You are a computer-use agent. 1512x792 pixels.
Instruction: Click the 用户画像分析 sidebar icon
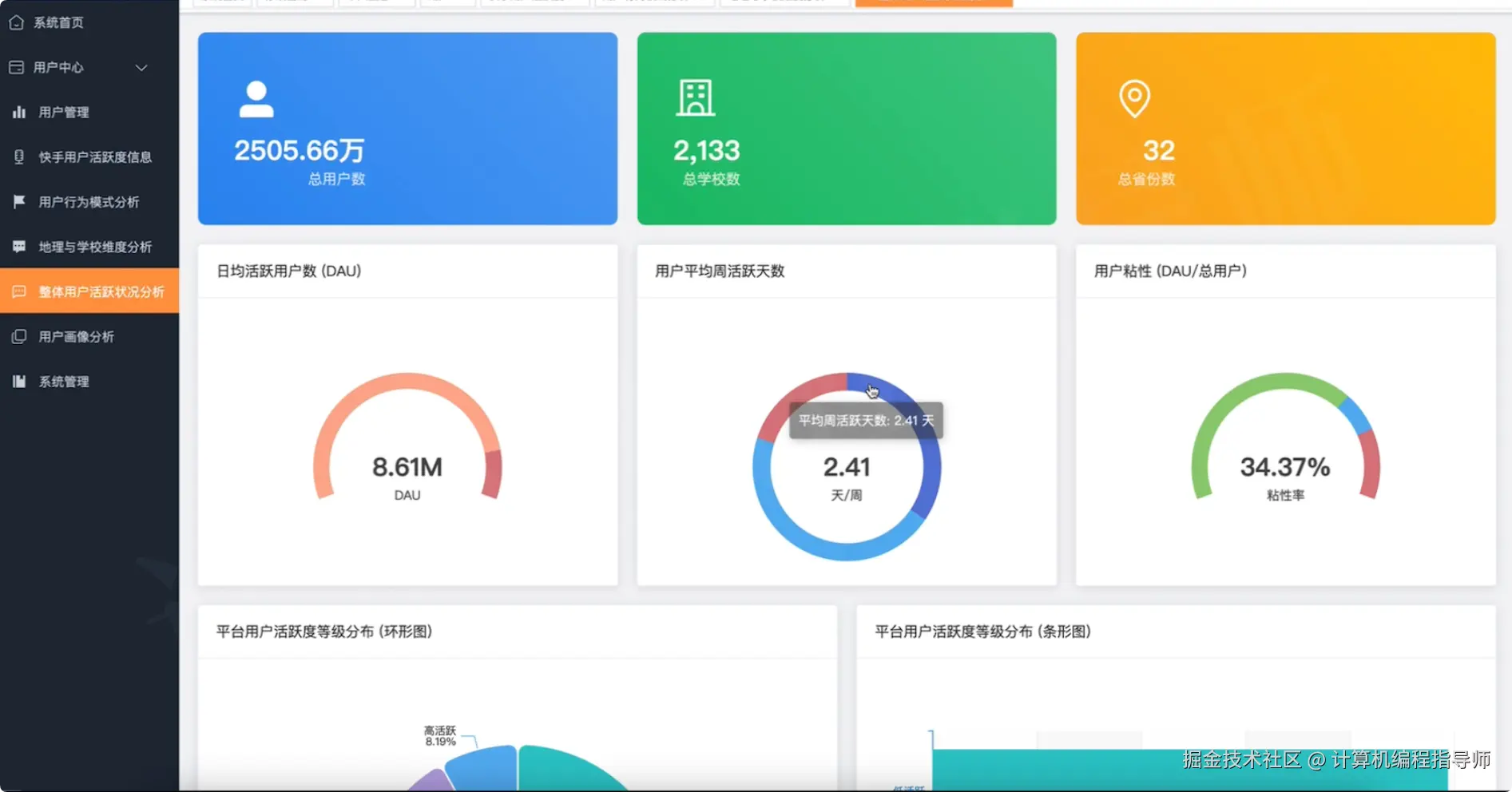click(x=18, y=336)
